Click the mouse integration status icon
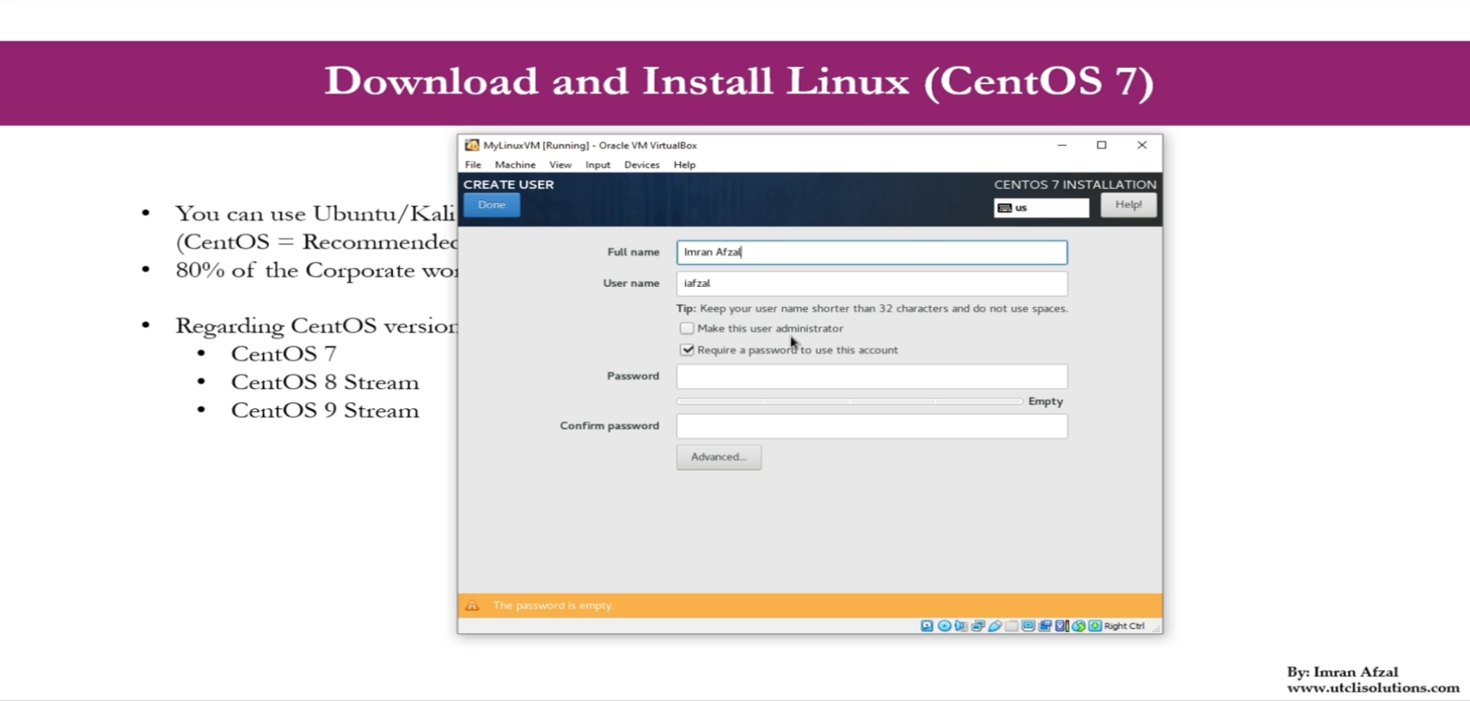This screenshot has width=1470, height=701. (1078, 626)
